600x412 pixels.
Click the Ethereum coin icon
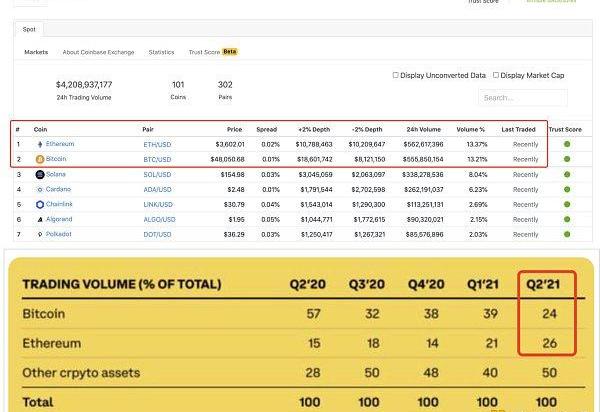[40, 144]
